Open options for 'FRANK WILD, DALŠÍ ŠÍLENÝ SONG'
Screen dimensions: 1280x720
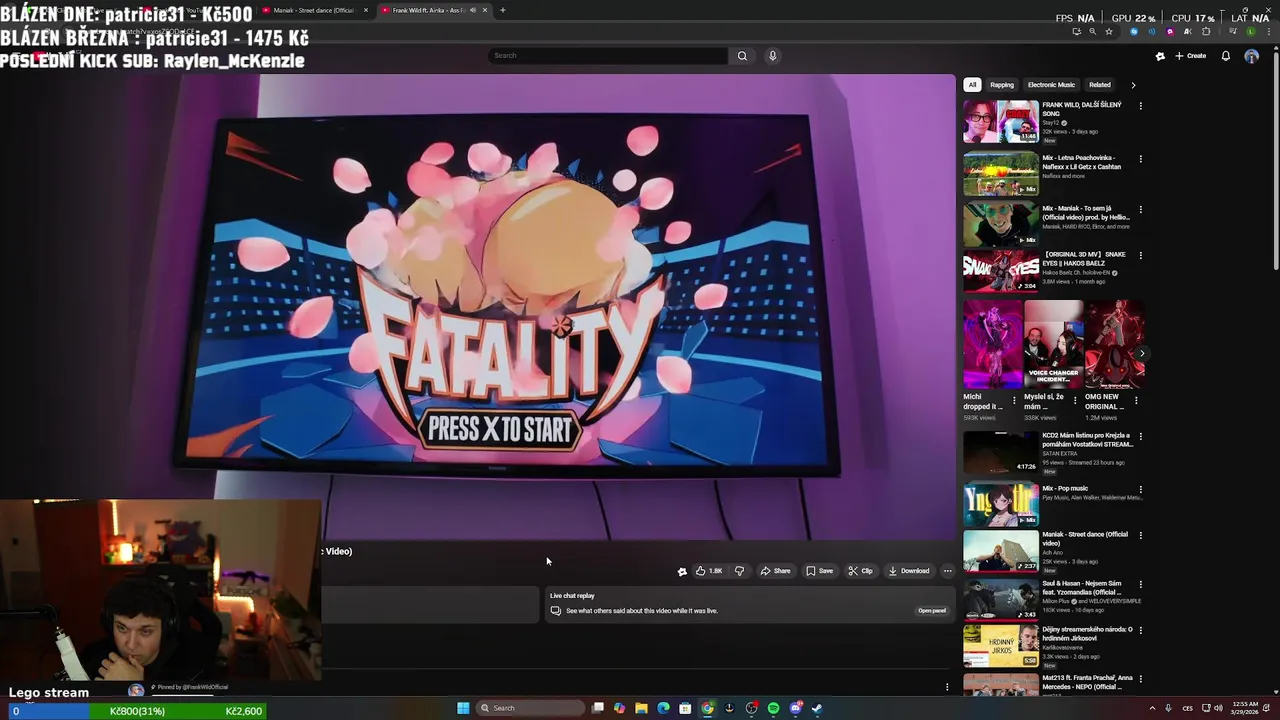click(x=1140, y=105)
